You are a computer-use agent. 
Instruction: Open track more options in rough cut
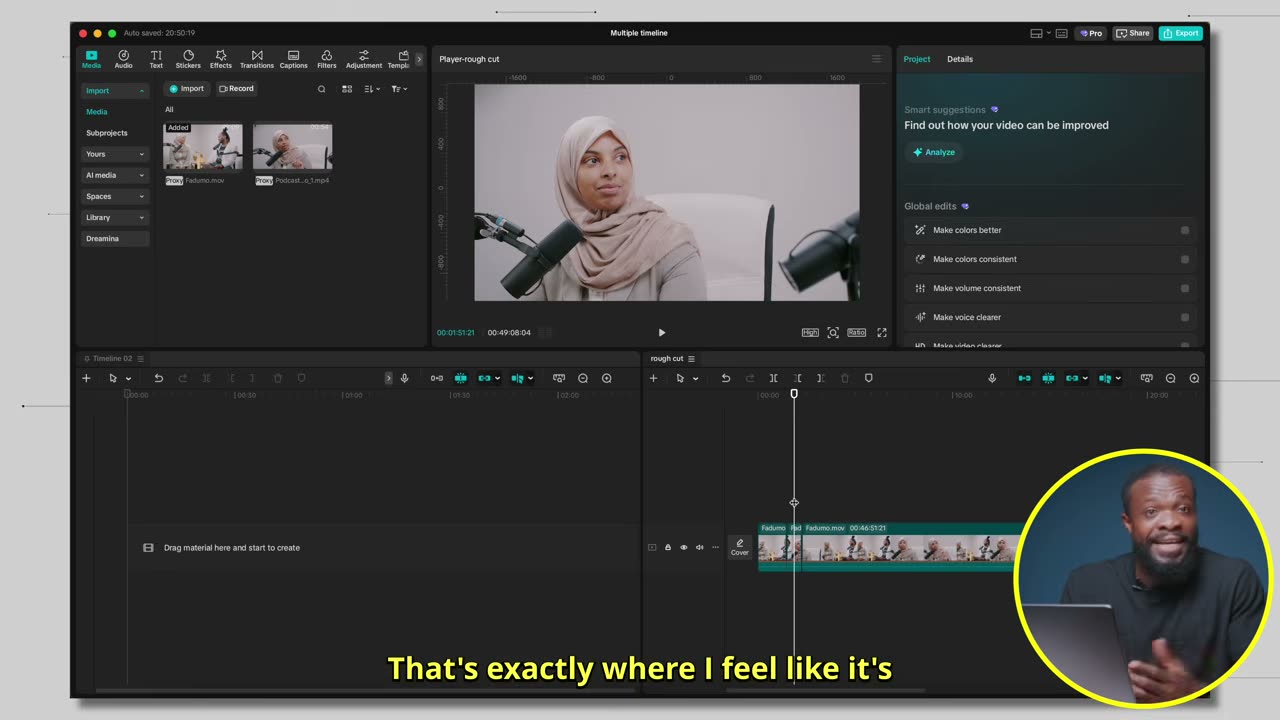[x=715, y=547]
